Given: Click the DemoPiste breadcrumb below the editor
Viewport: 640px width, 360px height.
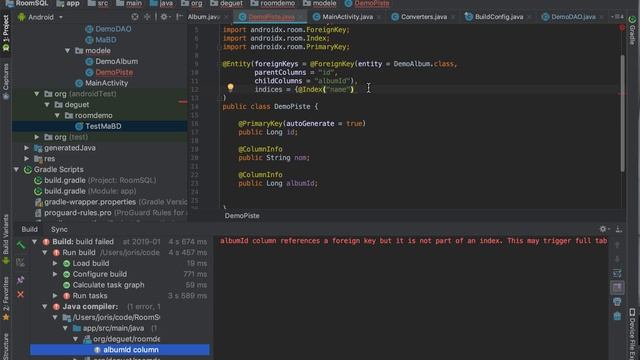Looking at the screenshot, I should 242,216.
